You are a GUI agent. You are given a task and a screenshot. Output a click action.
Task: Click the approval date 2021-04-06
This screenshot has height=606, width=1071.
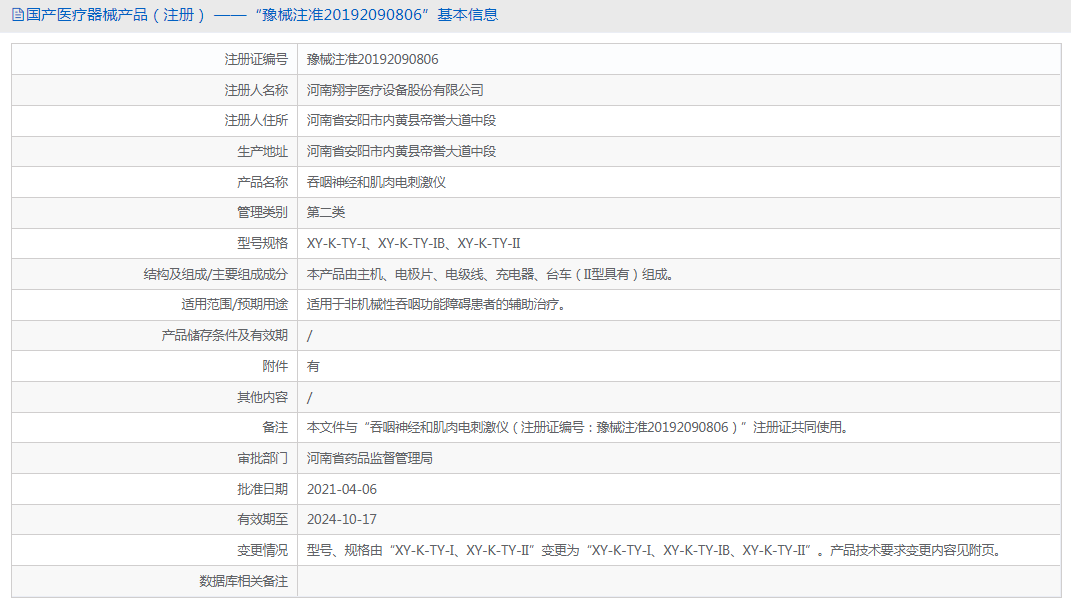click(341, 489)
